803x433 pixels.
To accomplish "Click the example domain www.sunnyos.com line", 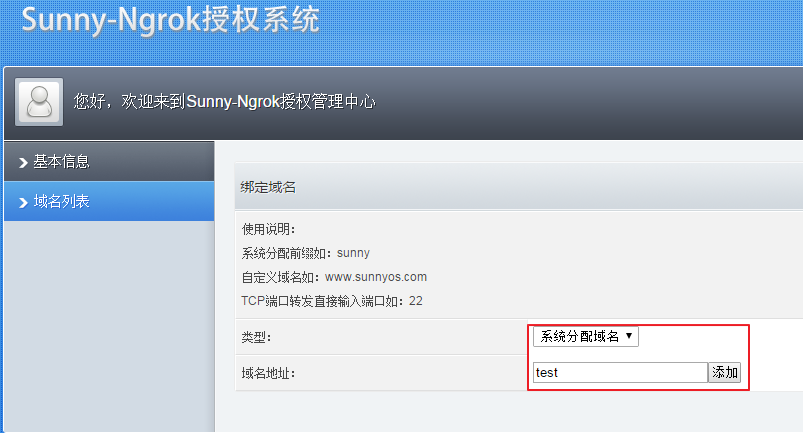I will (334, 277).
